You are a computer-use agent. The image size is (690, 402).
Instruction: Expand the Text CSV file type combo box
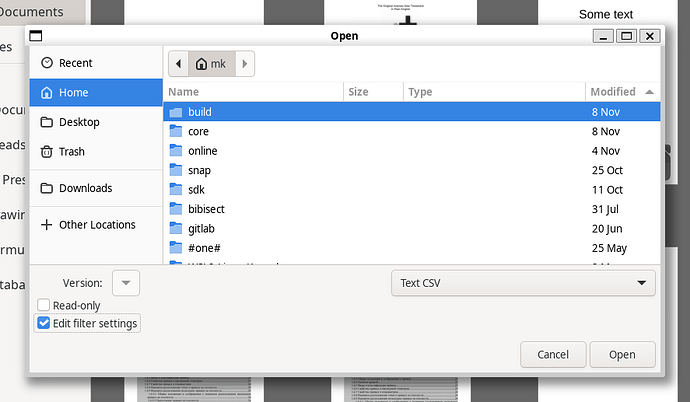pos(522,283)
